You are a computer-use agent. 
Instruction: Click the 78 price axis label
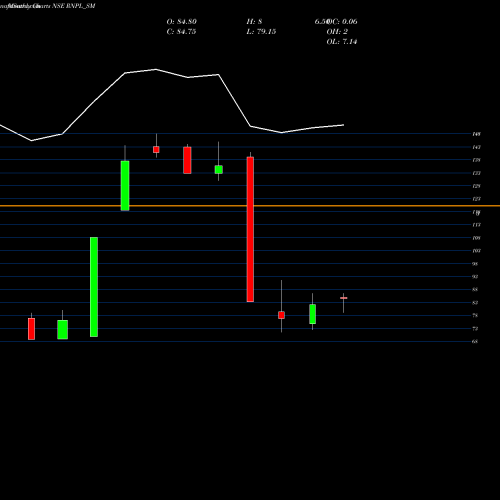point(475,316)
